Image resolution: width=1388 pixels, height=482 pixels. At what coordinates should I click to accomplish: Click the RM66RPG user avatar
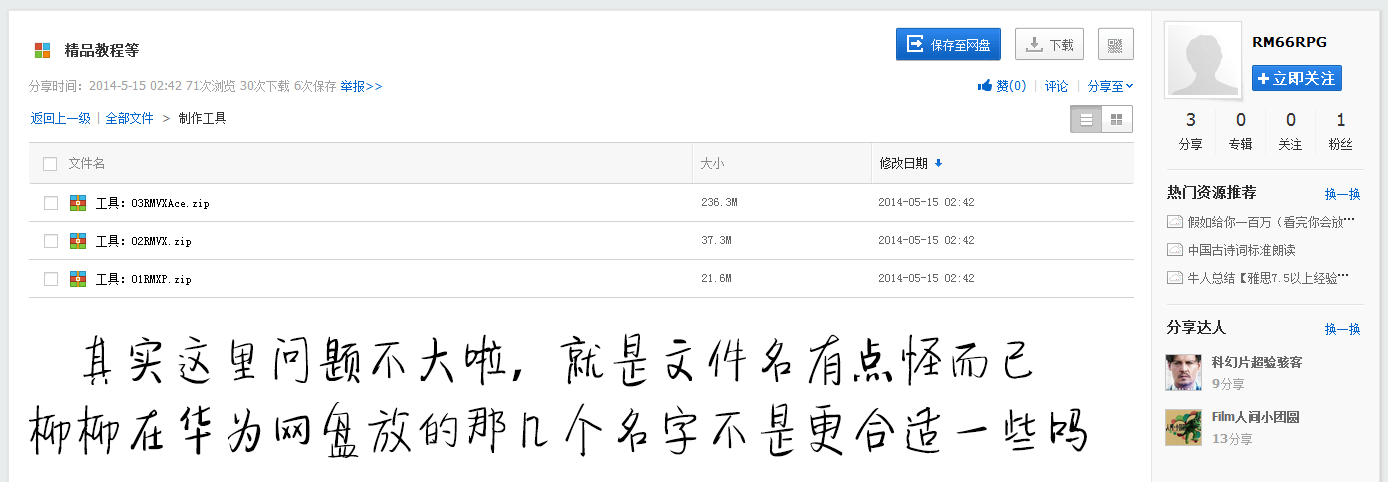point(1203,60)
